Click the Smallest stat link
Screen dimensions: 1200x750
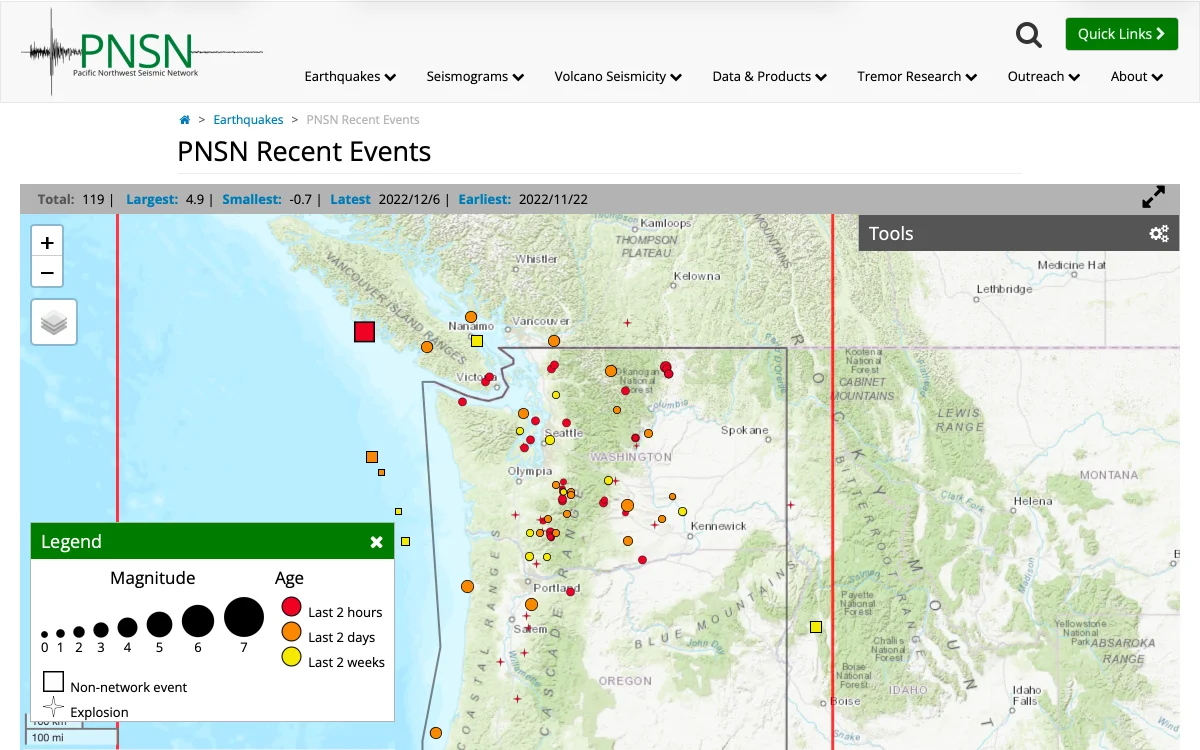[252, 199]
